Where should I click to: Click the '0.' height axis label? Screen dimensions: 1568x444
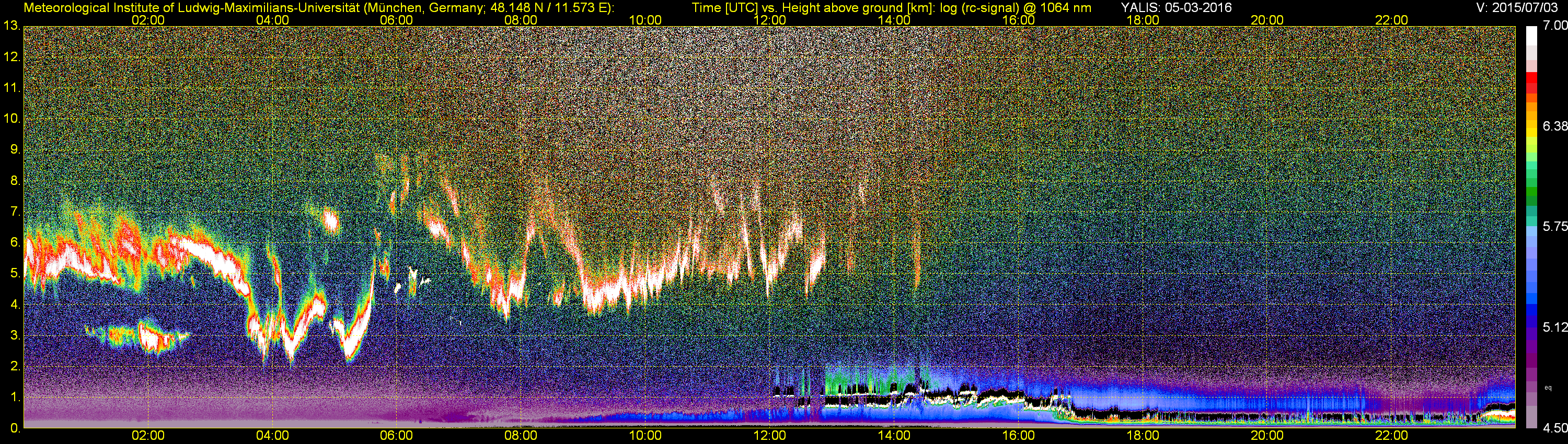pyautogui.click(x=15, y=428)
